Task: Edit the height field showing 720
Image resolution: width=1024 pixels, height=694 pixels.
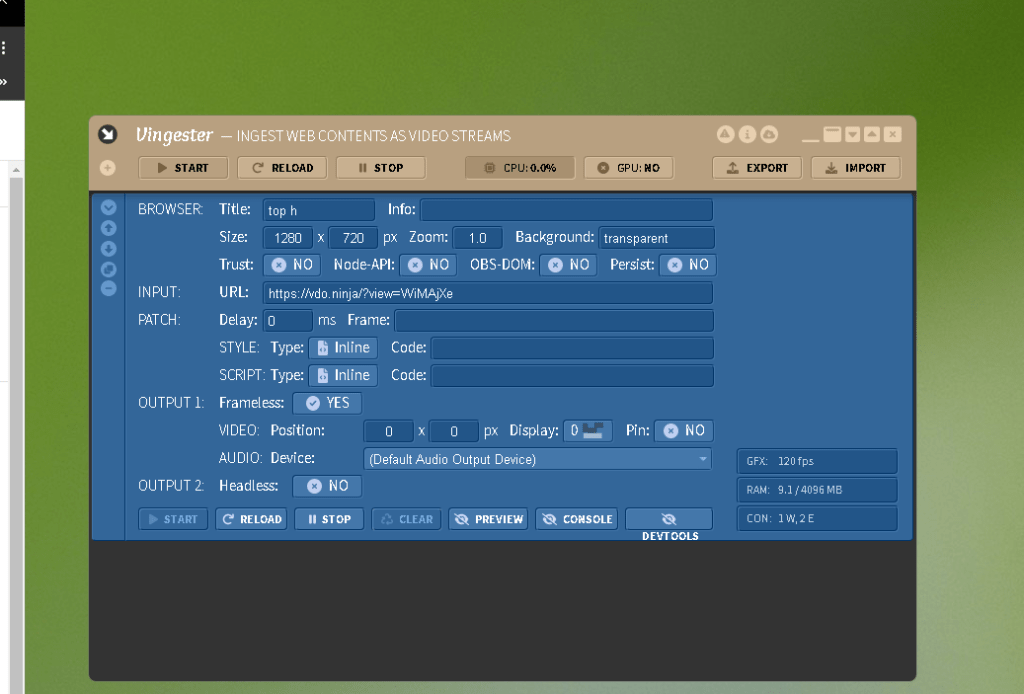Action: tap(353, 238)
